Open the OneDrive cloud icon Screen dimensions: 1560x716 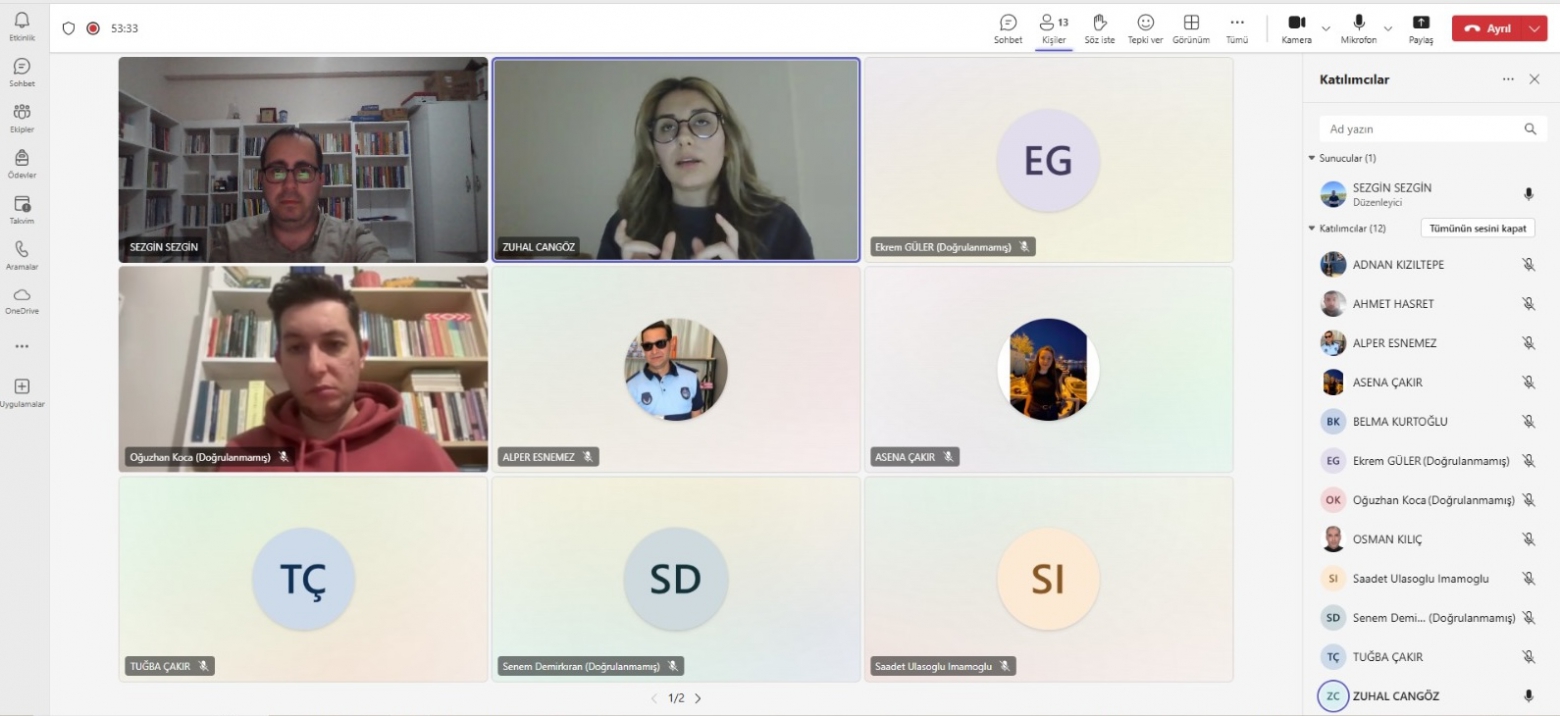pyautogui.click(x=22, y=300)
